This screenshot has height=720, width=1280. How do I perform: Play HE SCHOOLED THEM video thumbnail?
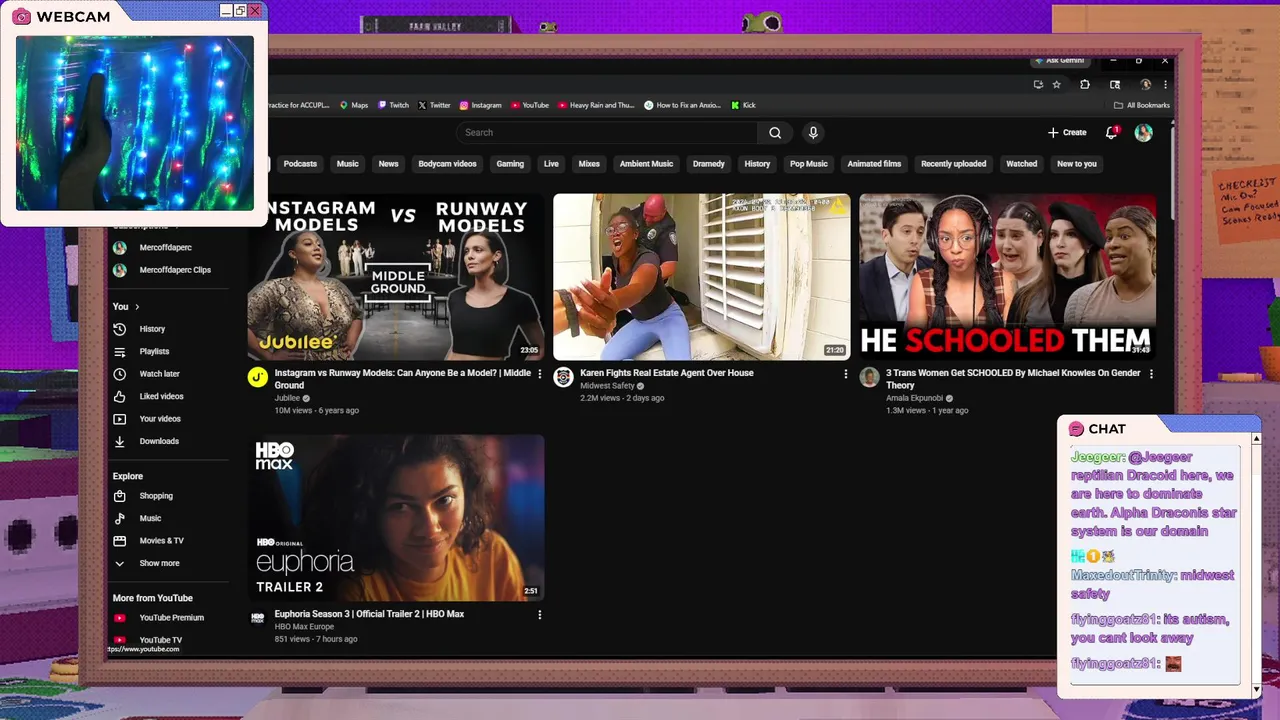click(1007, 277)
